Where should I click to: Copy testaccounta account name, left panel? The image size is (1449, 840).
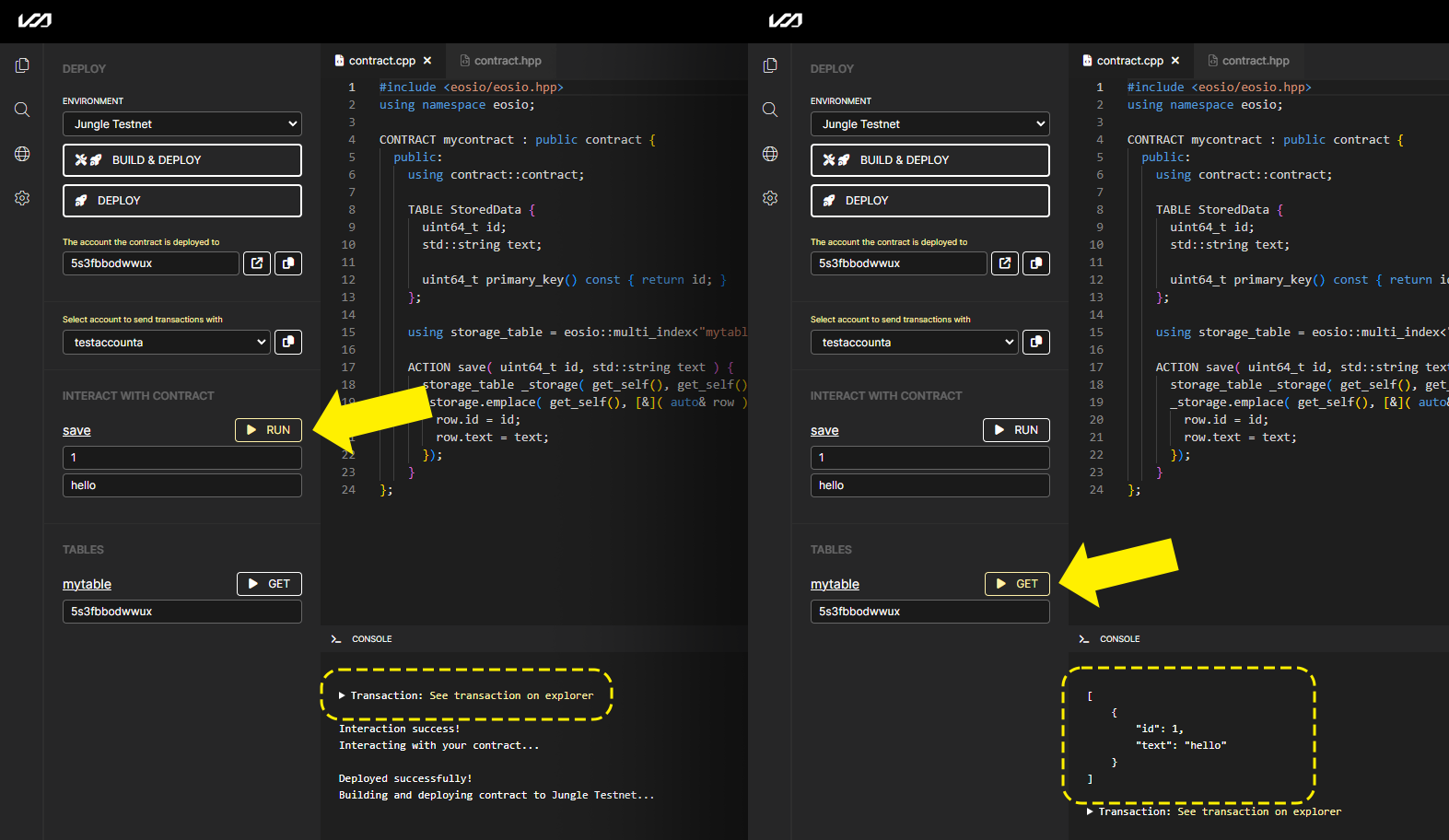[288, 343]
